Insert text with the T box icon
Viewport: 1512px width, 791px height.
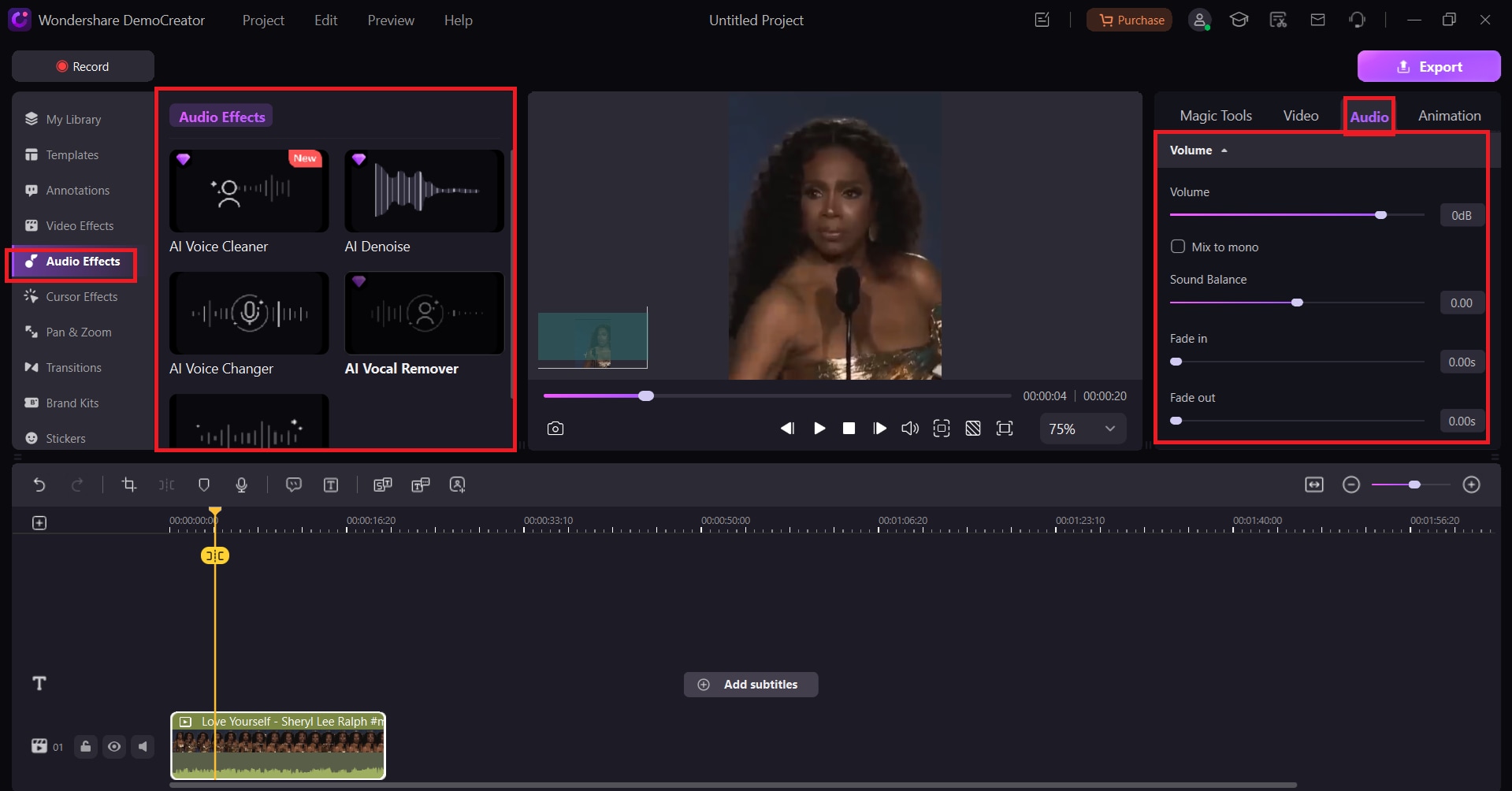pos(331,485)
